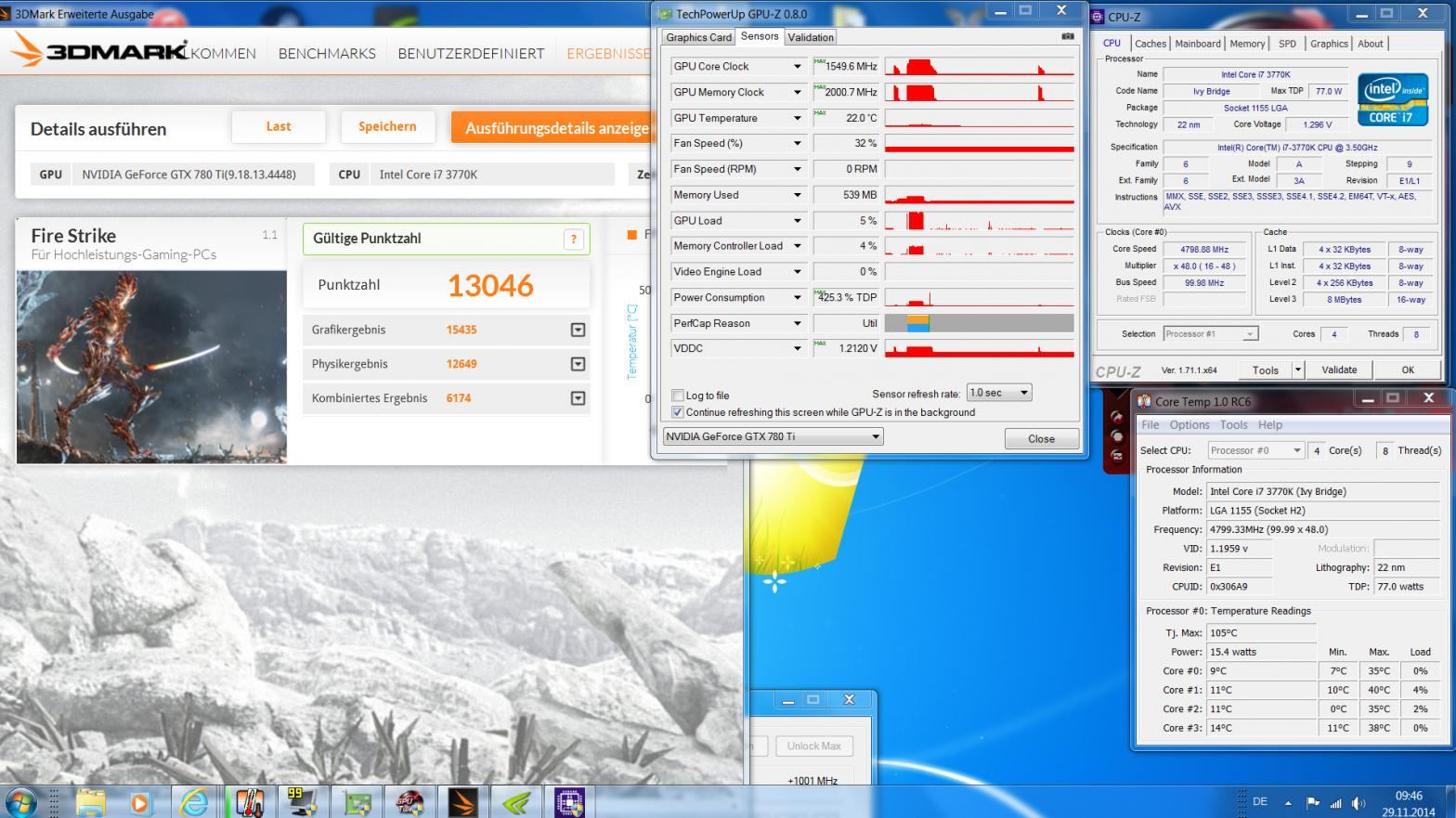Enable the Log to file checkbox
The height and width of the screenshot is (818, 1456).
(678, 396)
